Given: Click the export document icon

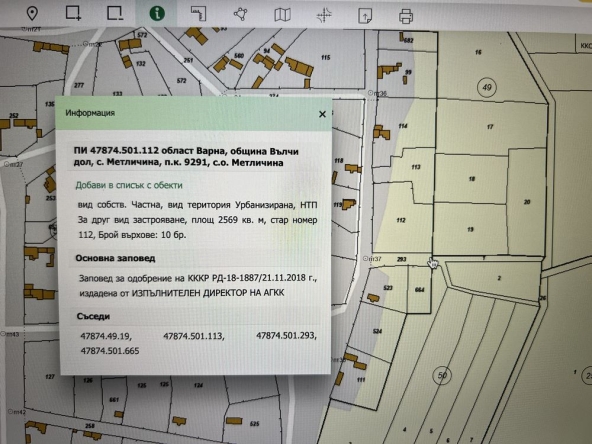Looking at the screenshot, I should (365, 16).
